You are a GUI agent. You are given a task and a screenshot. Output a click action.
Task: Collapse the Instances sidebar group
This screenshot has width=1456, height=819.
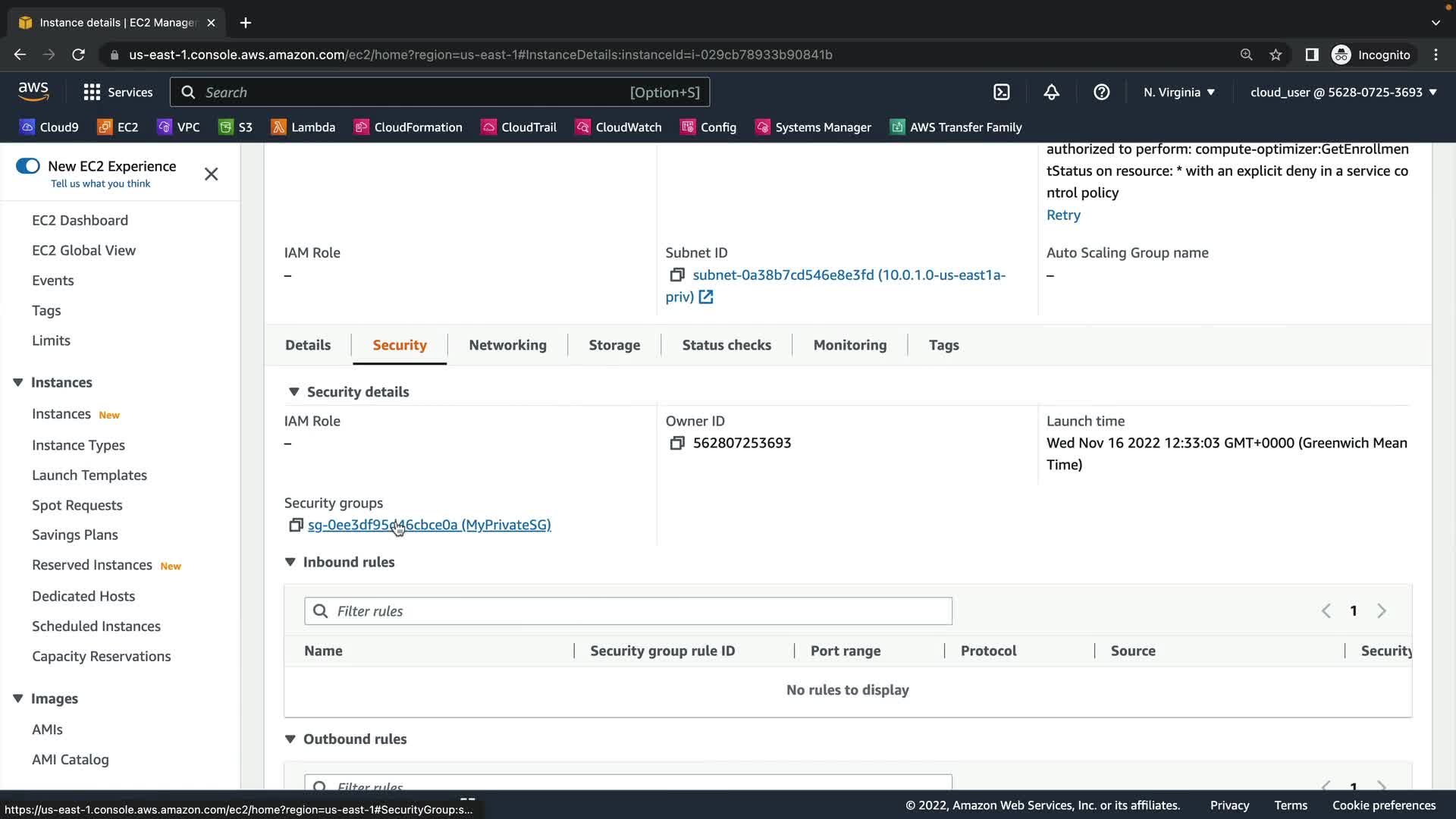(x=18, y=382)
